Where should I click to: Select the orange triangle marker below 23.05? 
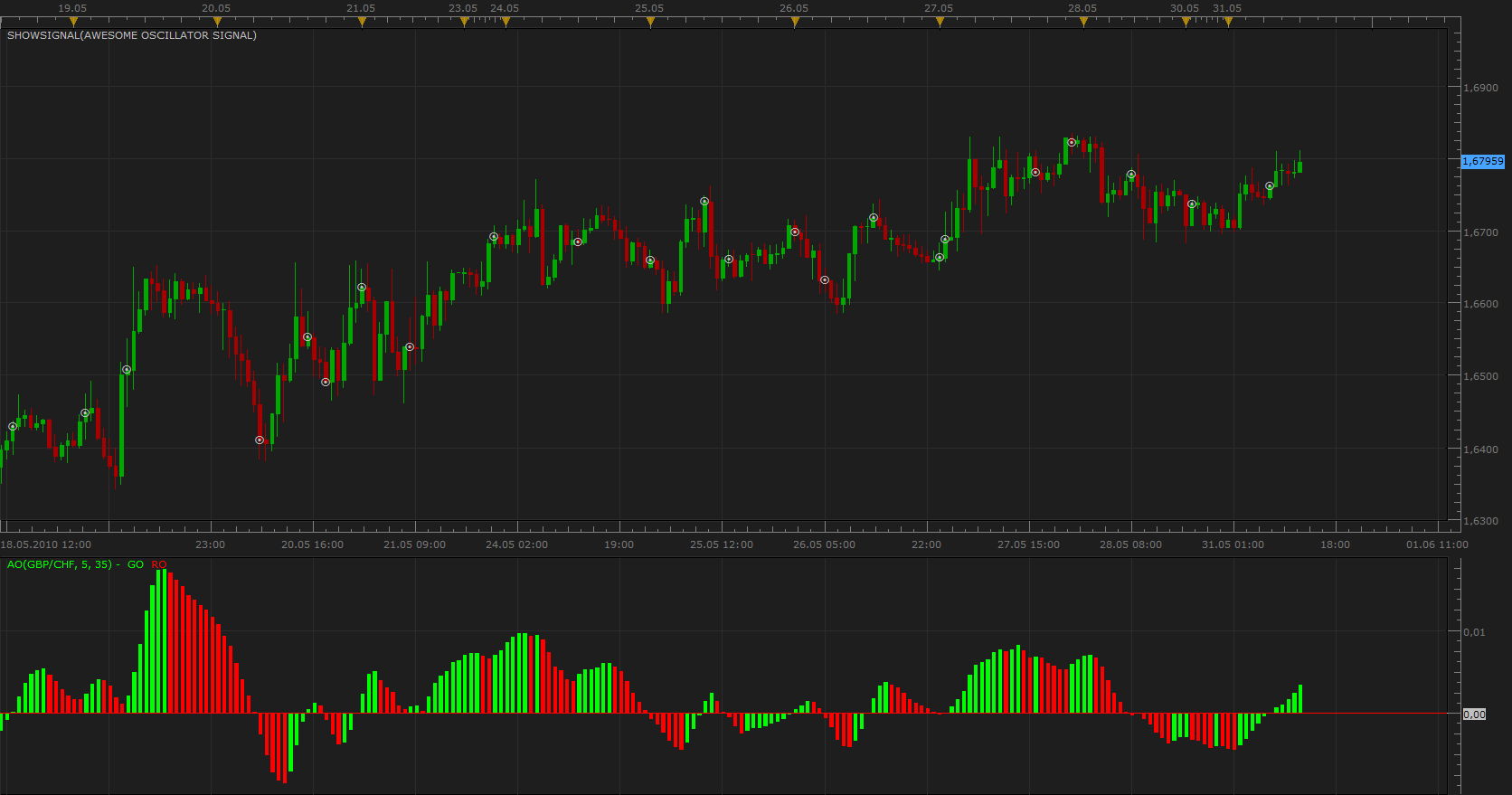(x=464, y=23)
